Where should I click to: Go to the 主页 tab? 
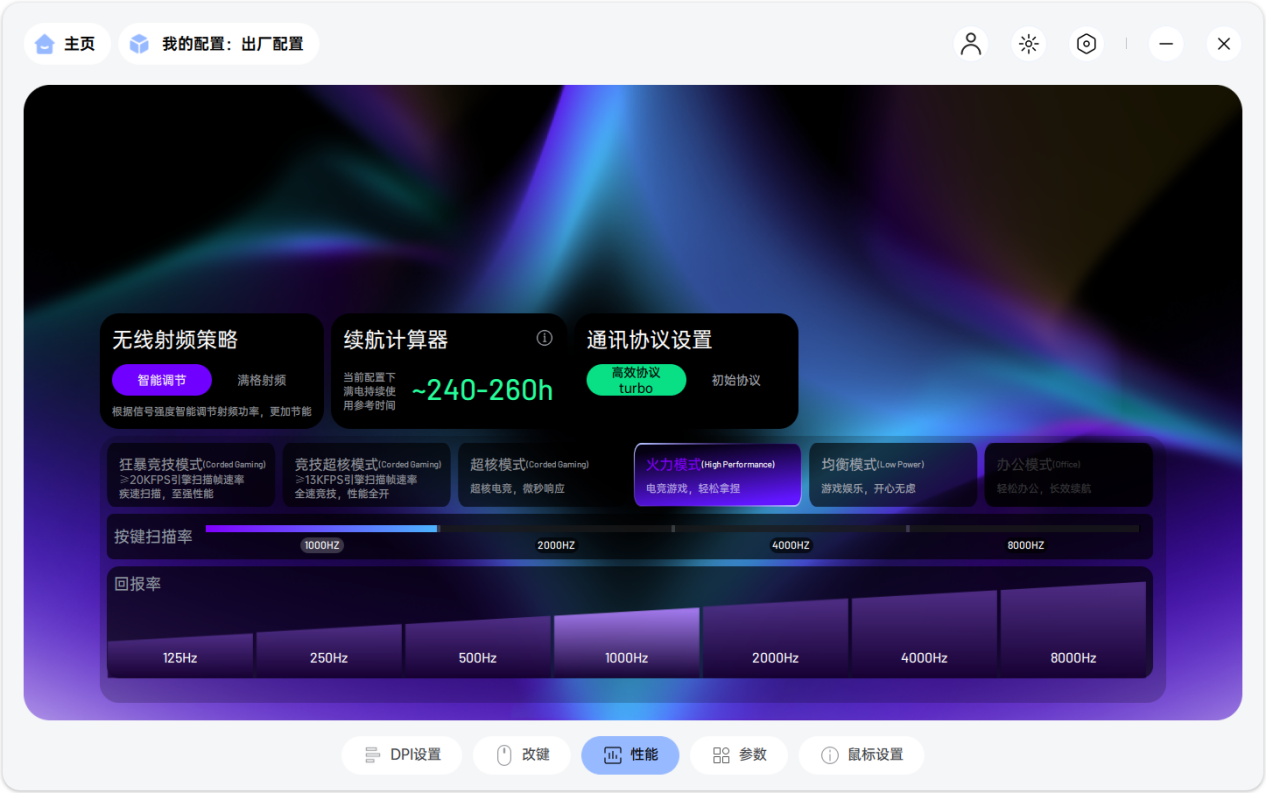coord(67,43)
